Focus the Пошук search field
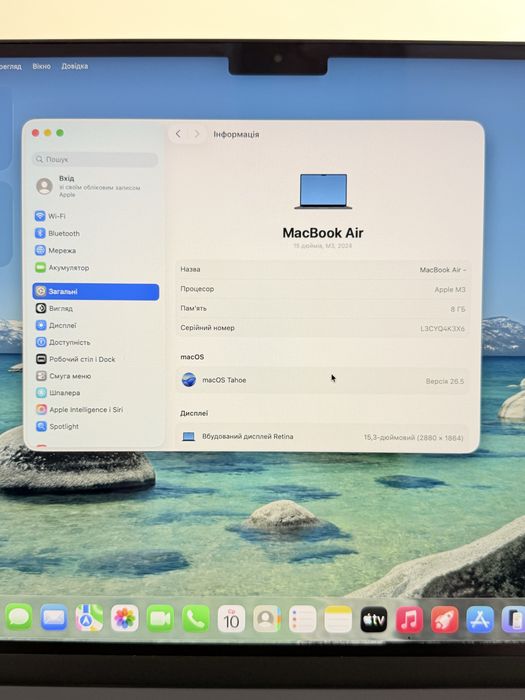This screenshot has height=700, width=525. (x=95, y=159)
